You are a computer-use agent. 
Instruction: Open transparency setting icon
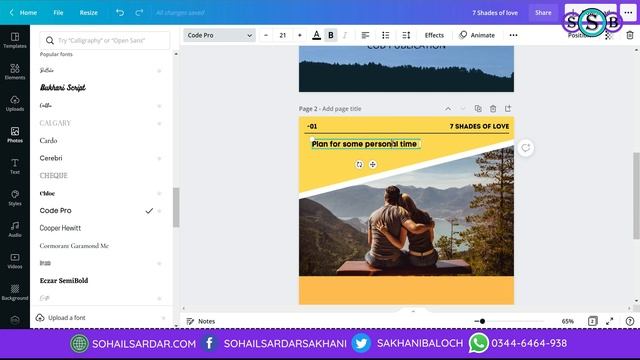tap(609, 36)
